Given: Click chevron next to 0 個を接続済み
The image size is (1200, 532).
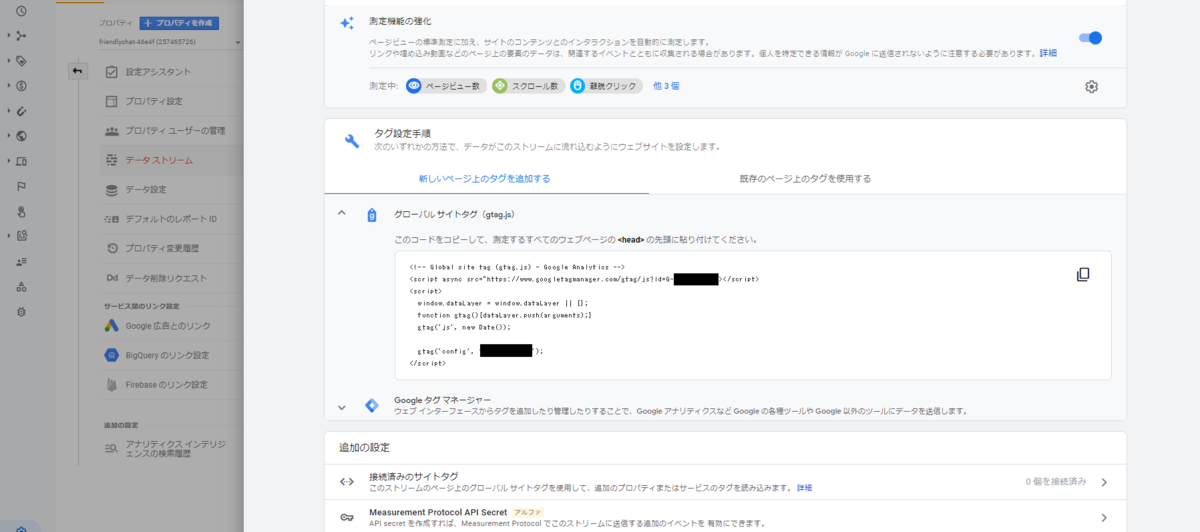Looking at the screenshot, I should pyautogui.click(x=1104, y=482).
